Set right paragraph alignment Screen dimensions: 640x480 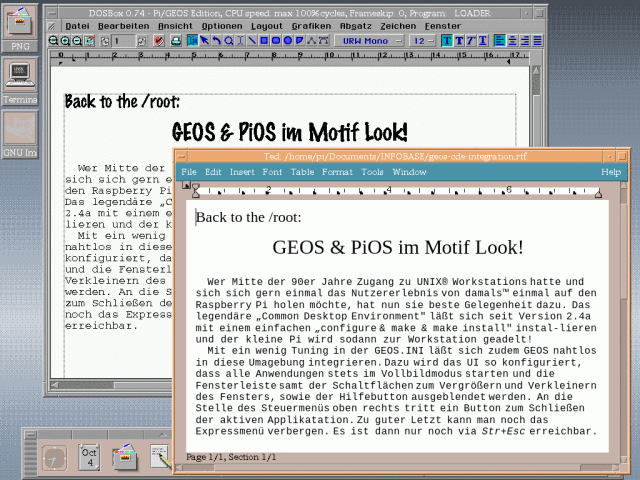click(525, 41)
